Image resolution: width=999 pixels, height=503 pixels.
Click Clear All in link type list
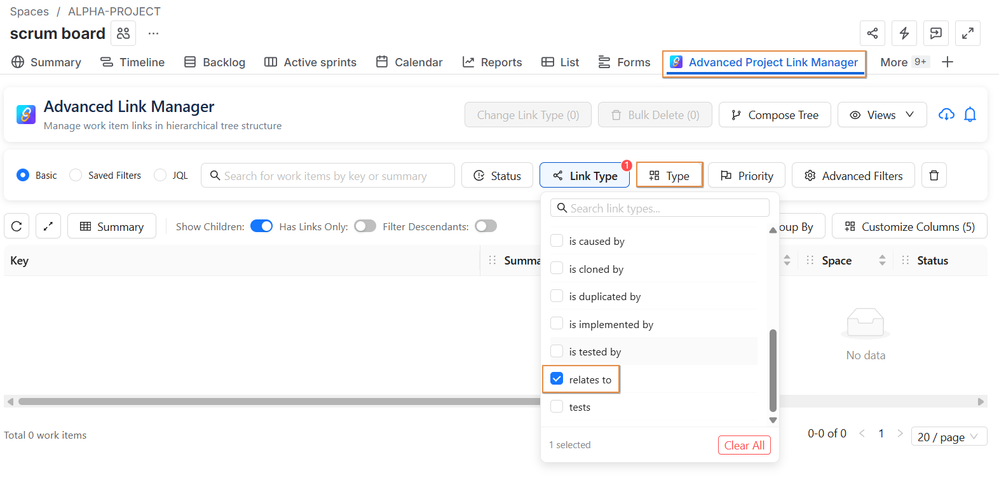coord(744,445)
